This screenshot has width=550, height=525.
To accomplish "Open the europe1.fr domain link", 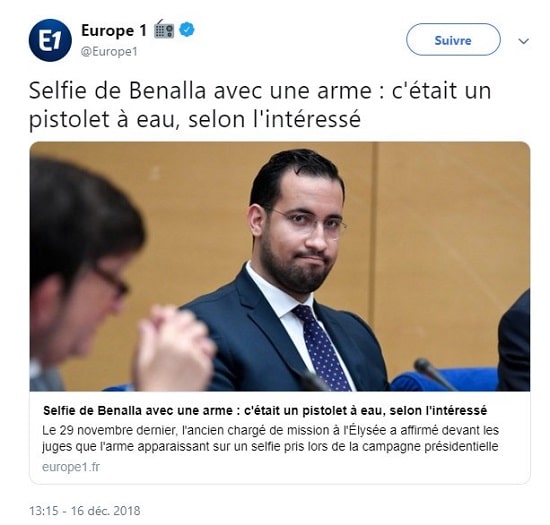I will pyautogui.click(x=71, y=467).
